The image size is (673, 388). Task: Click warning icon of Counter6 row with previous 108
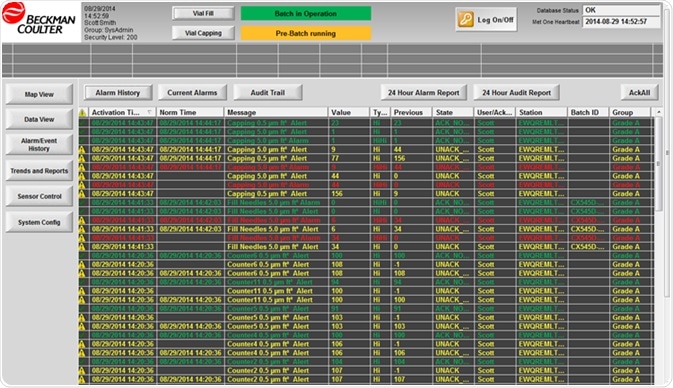[x=82, y=273]
